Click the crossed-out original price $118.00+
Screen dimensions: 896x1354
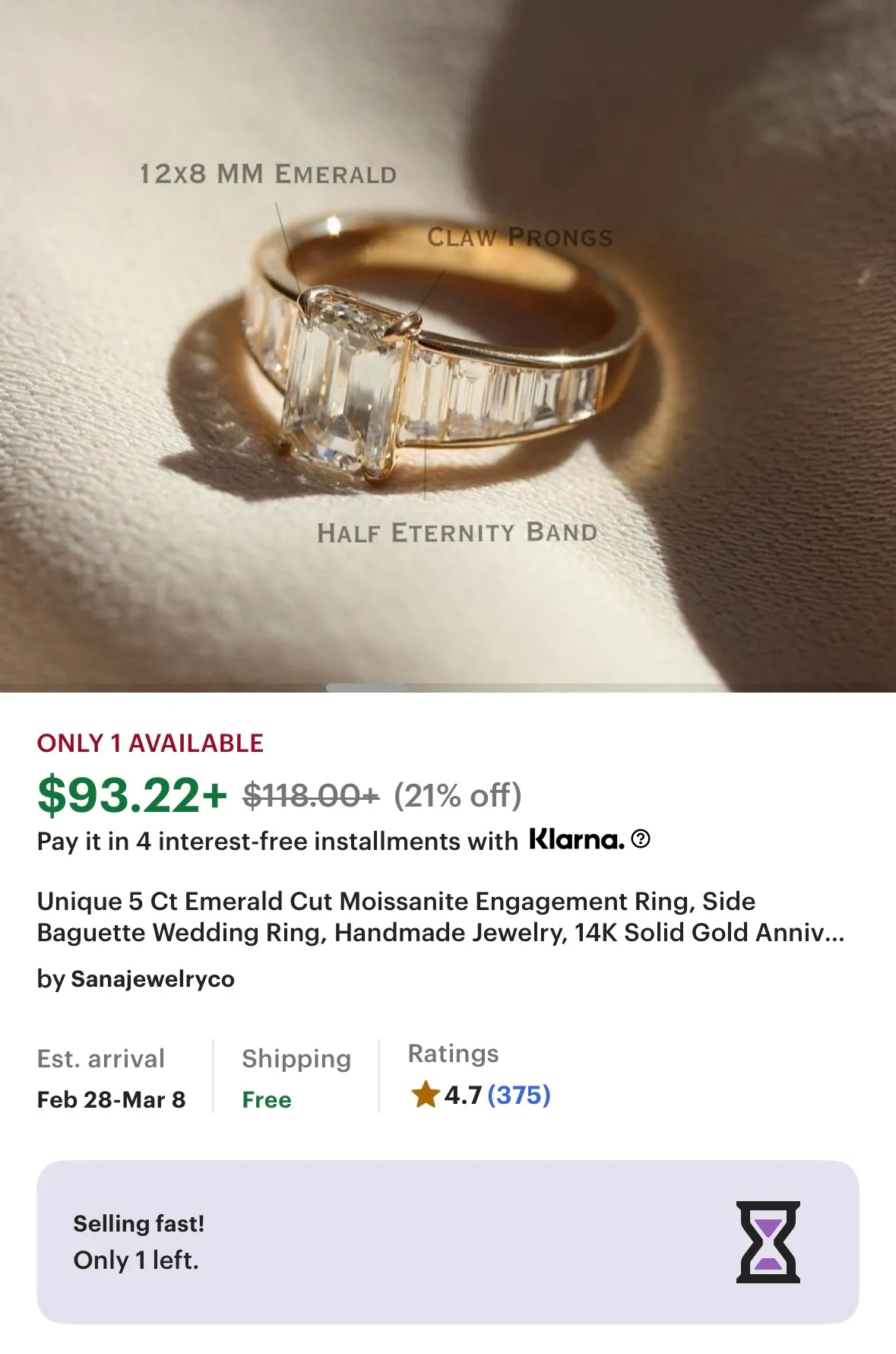(308, 797)
